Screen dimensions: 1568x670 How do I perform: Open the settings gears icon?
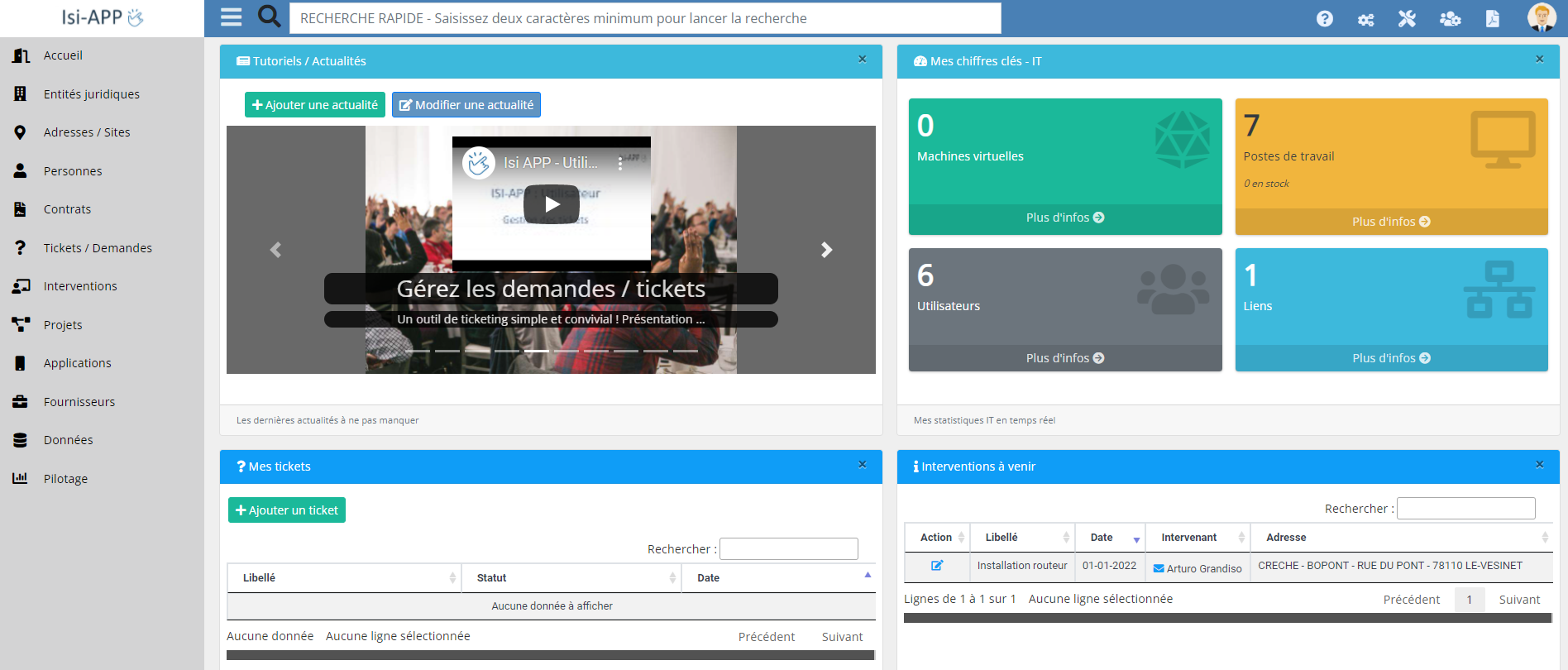1365,19
